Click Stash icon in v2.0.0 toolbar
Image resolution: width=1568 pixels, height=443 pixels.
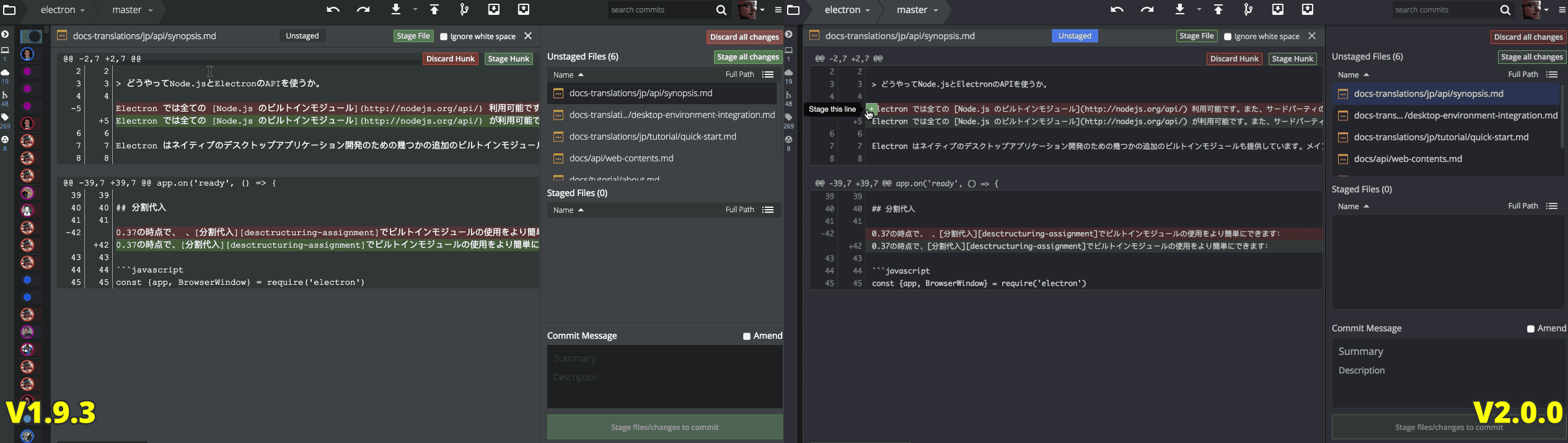(1278, 9)
